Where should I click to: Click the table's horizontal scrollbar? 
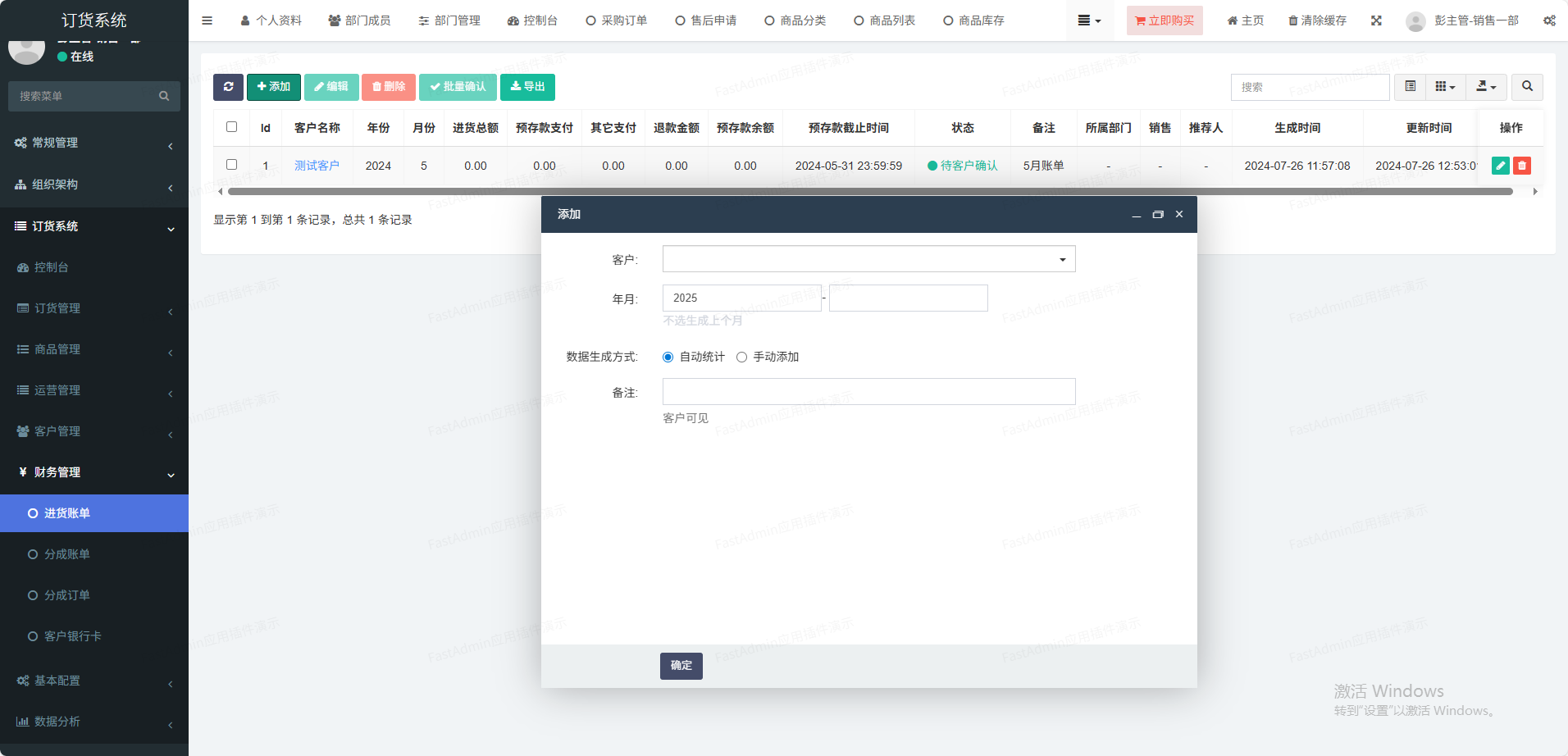tap(869, 192)
